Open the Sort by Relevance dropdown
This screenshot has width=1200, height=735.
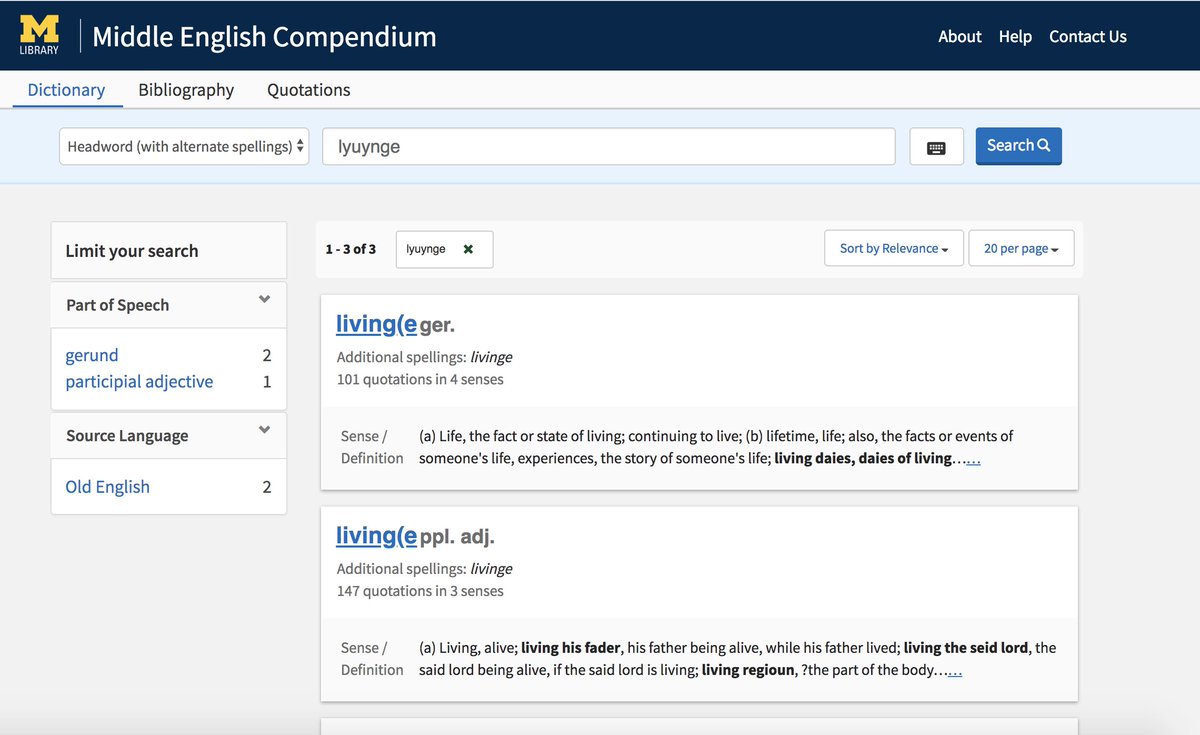(894, 248)
